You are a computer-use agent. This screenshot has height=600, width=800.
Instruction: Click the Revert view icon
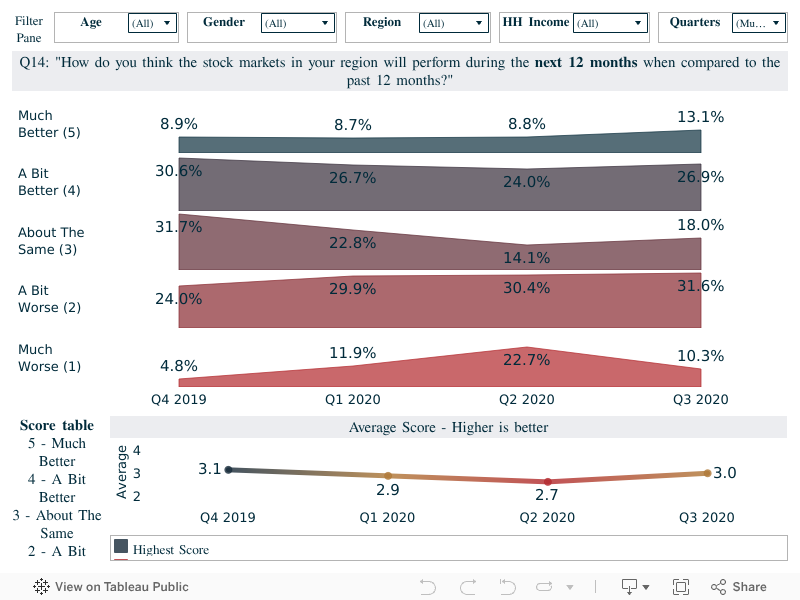(x=507, y=587)
